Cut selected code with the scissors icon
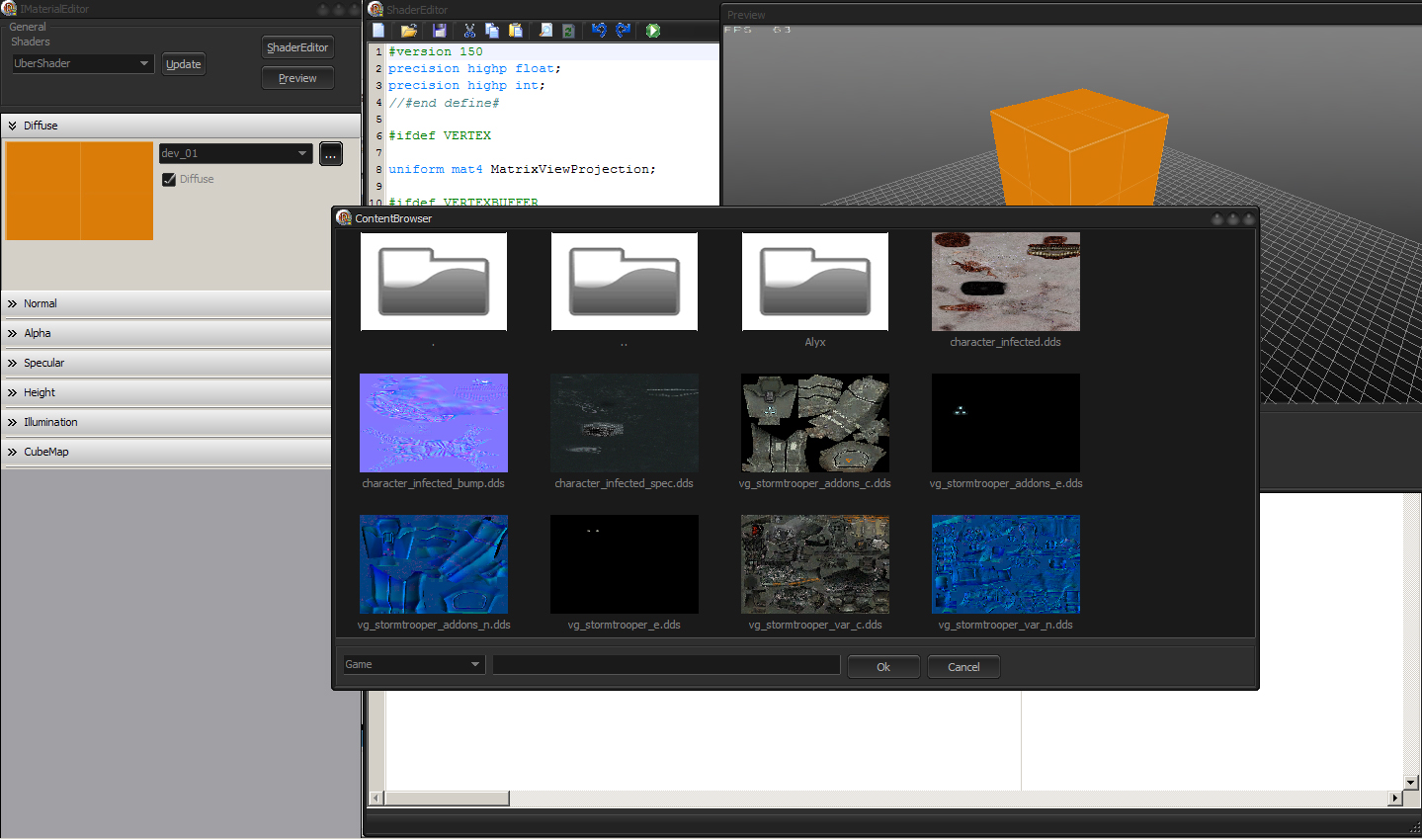Screen dimensions: 1422x840 pyautogui.click(x=469, y=31)
